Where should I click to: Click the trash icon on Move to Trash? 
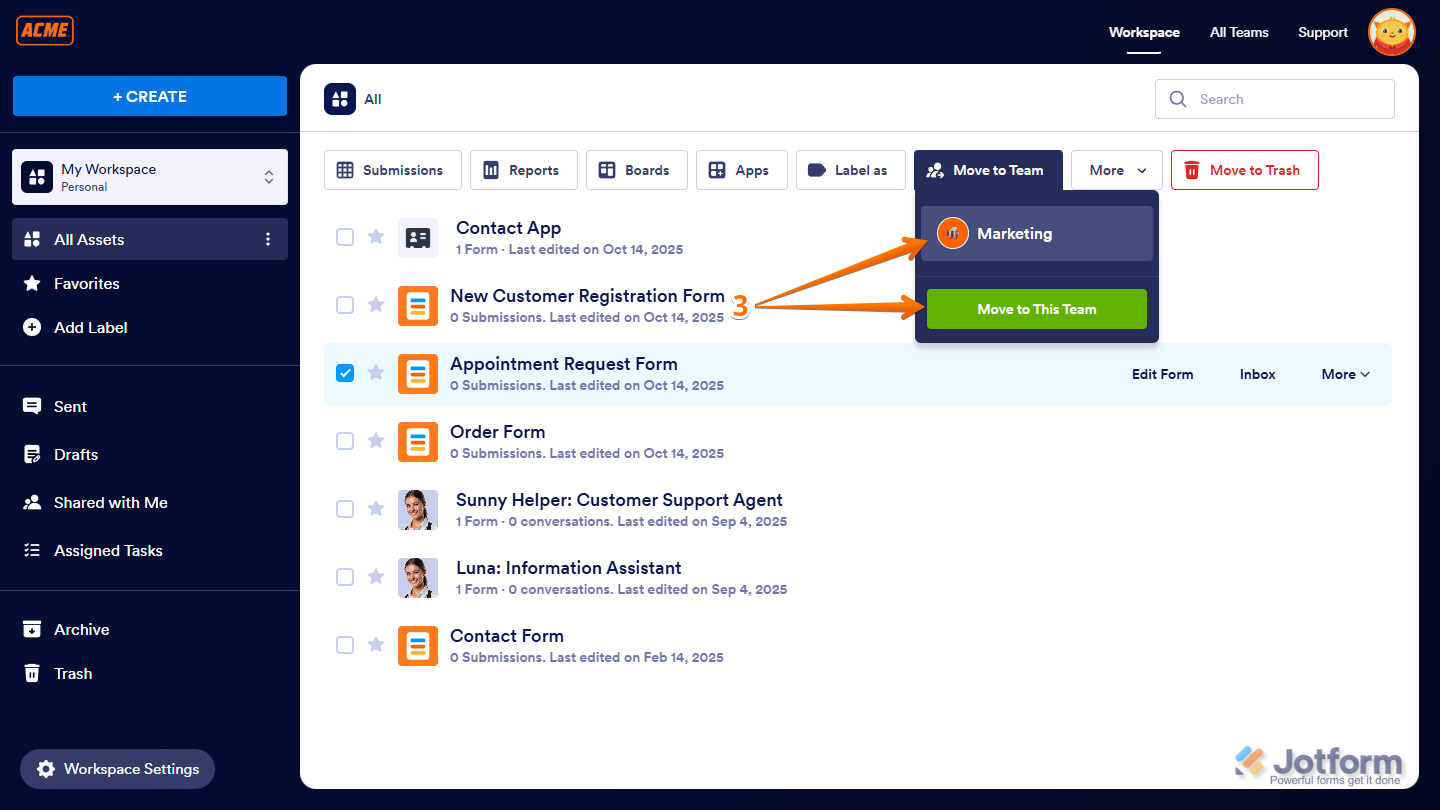(1190, 170)
